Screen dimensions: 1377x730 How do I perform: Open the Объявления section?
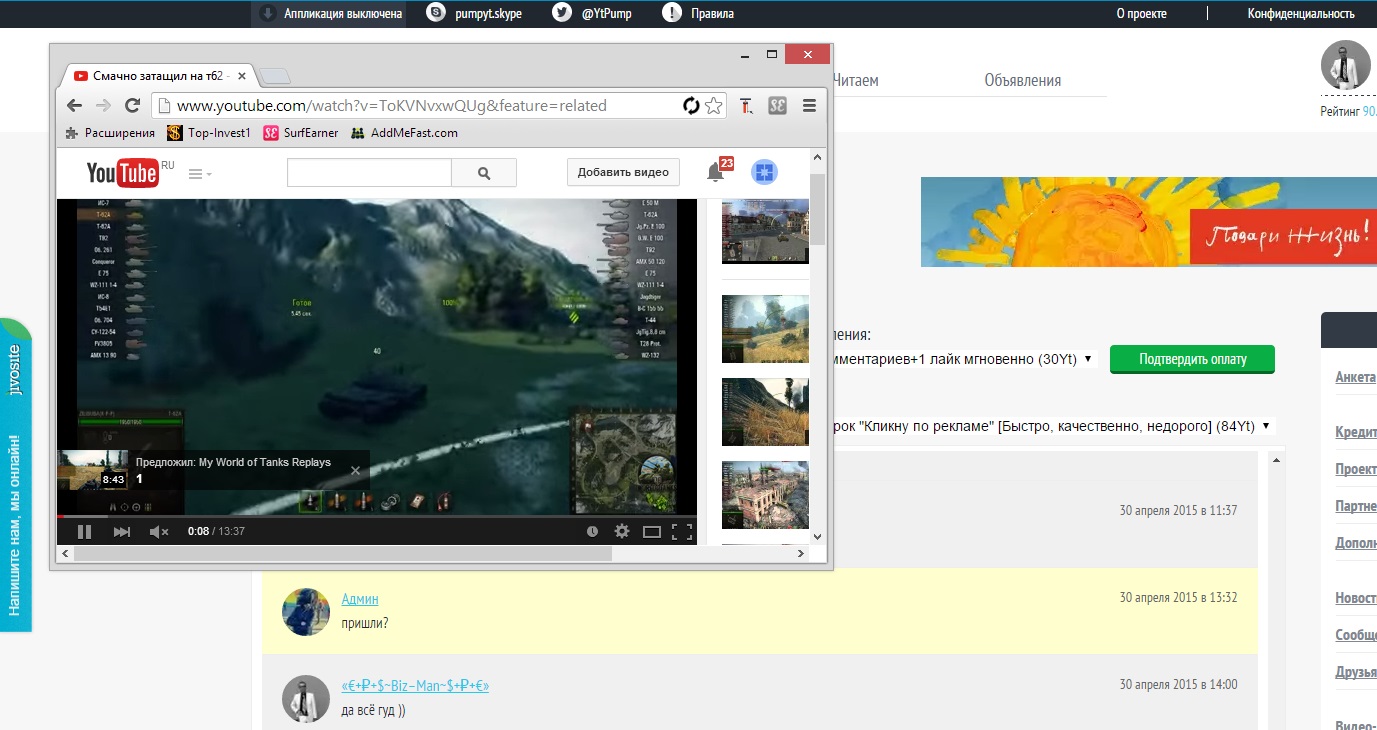tap(1022, 80)
